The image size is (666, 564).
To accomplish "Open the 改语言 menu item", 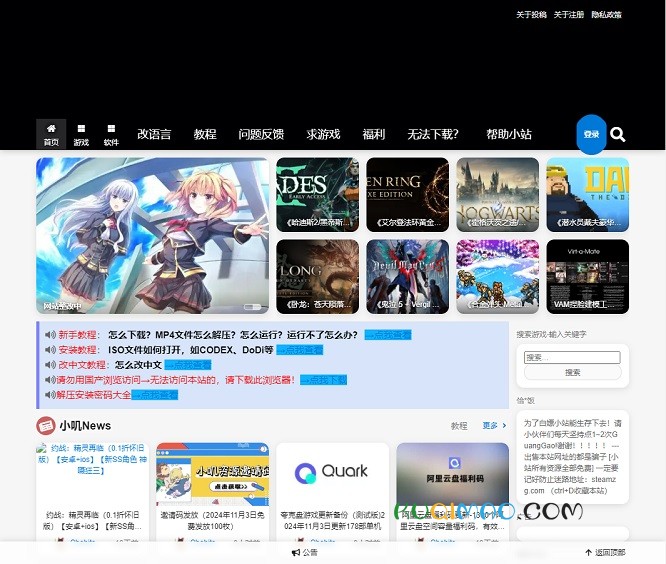I will (x=154, y=134).
